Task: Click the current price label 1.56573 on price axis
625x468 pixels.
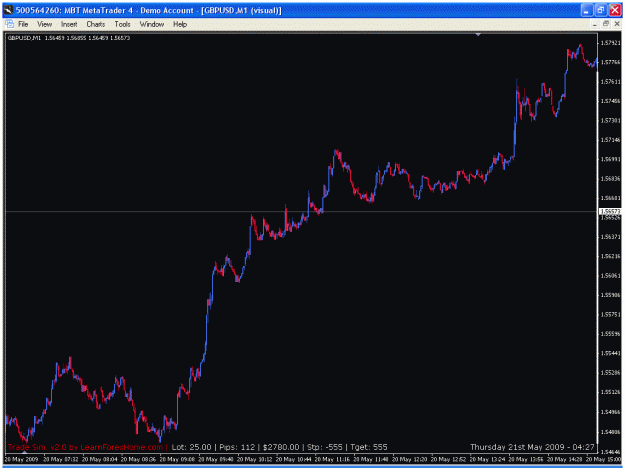Action: click(x=610, y=211)
